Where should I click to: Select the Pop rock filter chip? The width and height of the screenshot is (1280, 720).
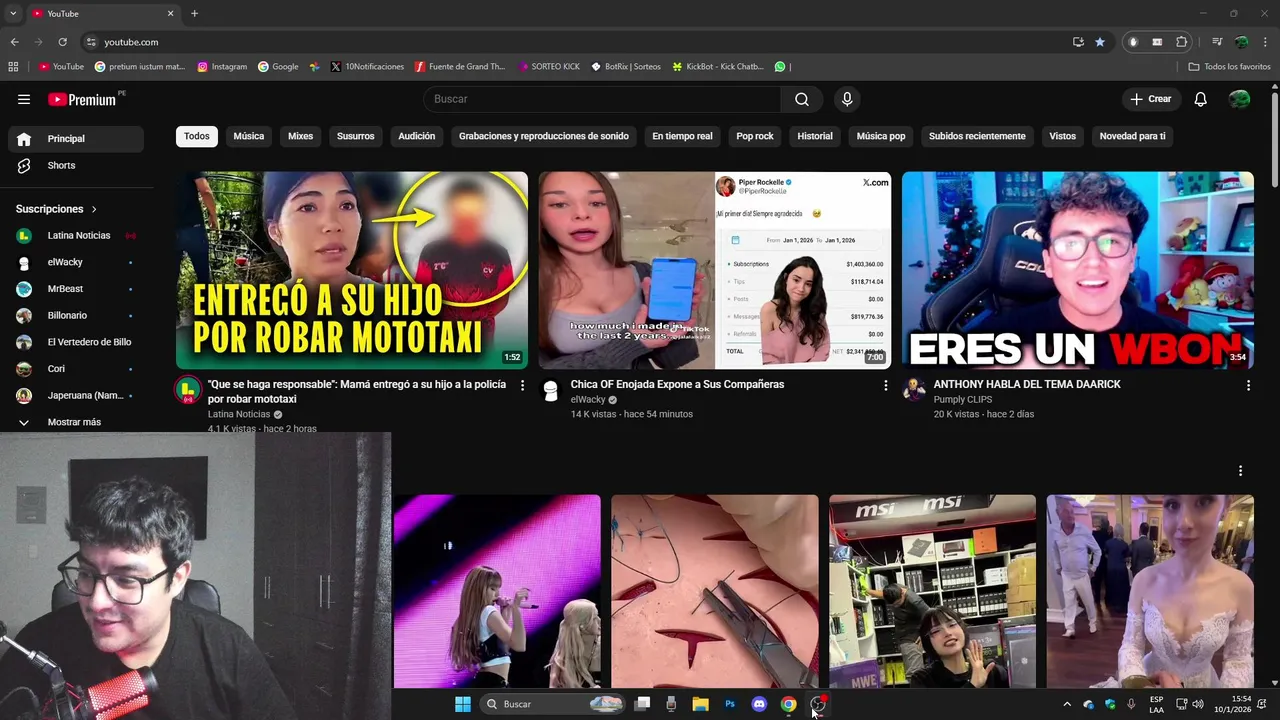pos(755,136)
